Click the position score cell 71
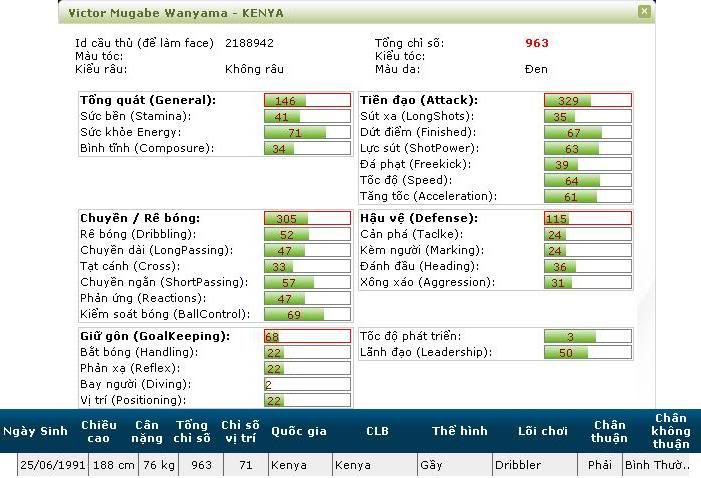 pos(245,465)
